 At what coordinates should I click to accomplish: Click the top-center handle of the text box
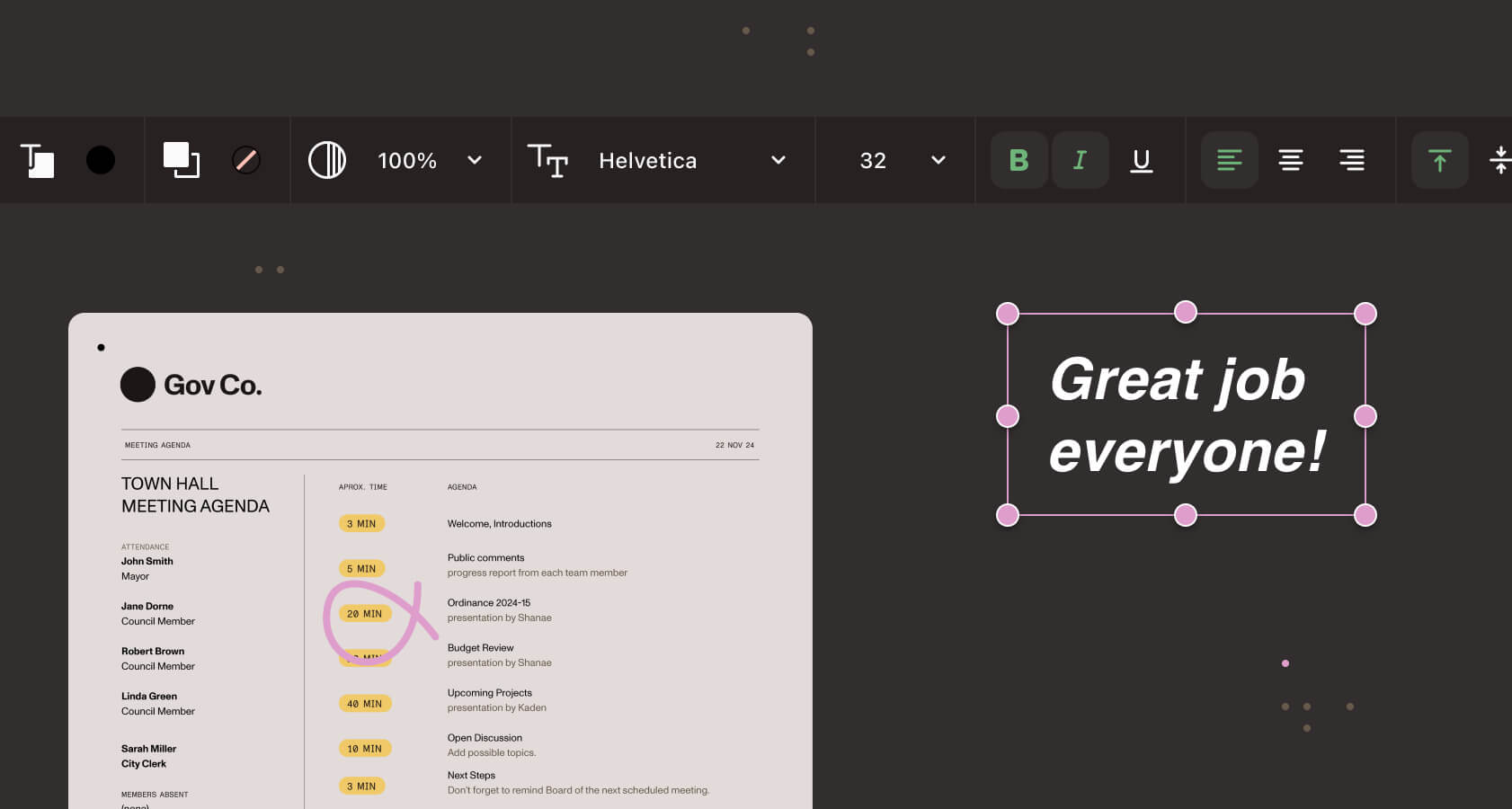tap(1186, 312)
